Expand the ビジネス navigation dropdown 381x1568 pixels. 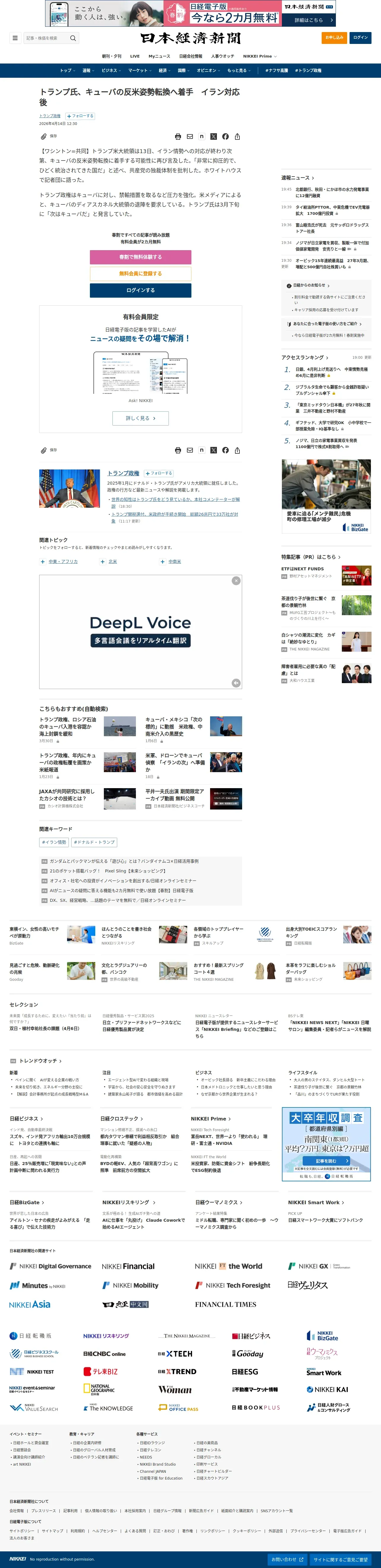click(x=111, y=71)
